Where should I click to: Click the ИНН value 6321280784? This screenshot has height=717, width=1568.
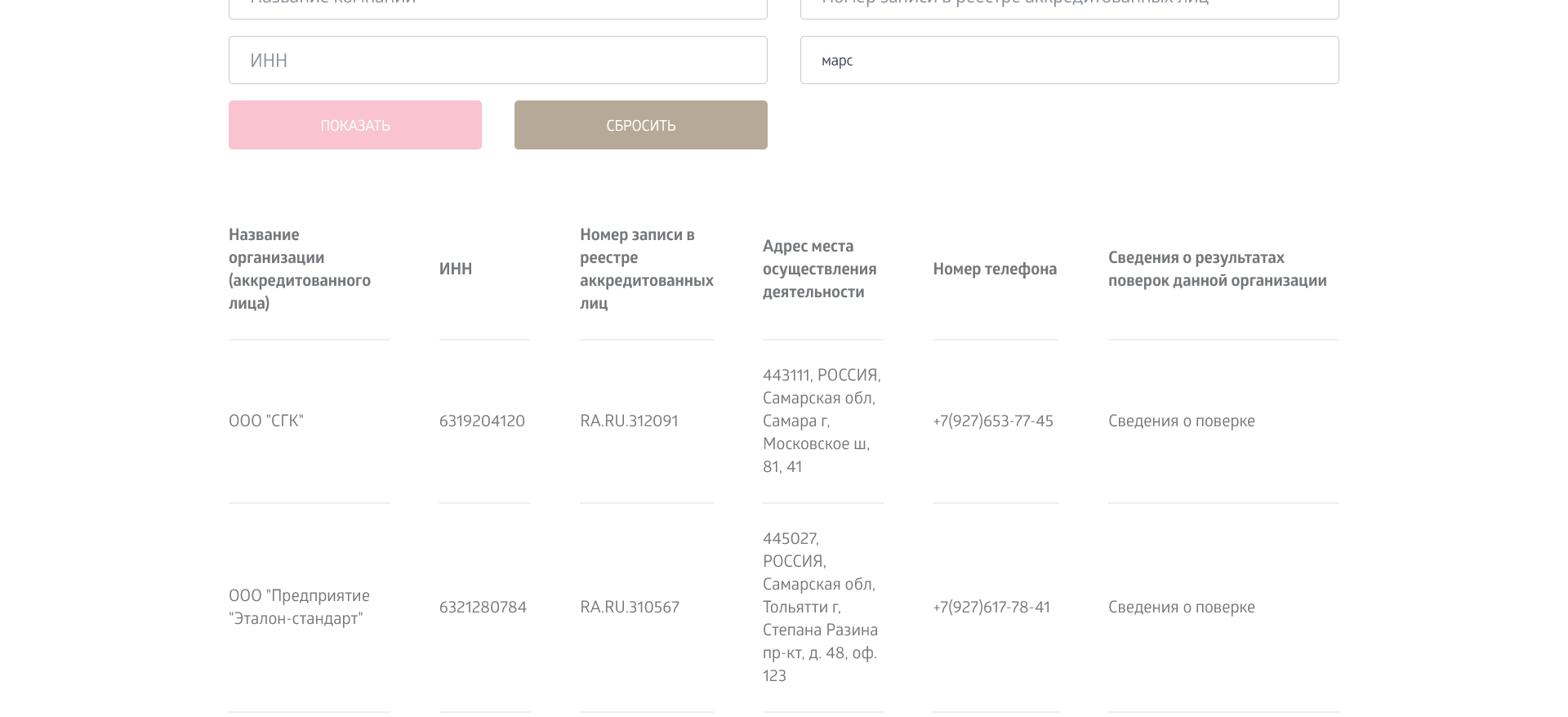(483, 608)
